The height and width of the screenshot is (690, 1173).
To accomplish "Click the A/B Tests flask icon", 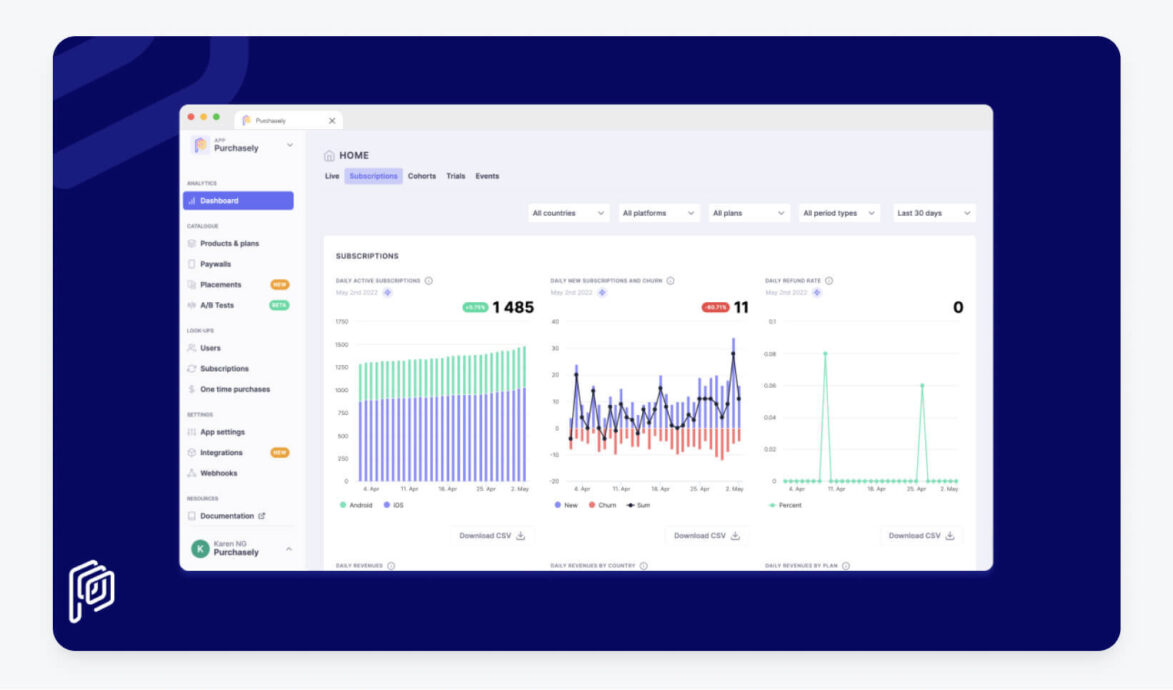I will [x=191, y=305].
